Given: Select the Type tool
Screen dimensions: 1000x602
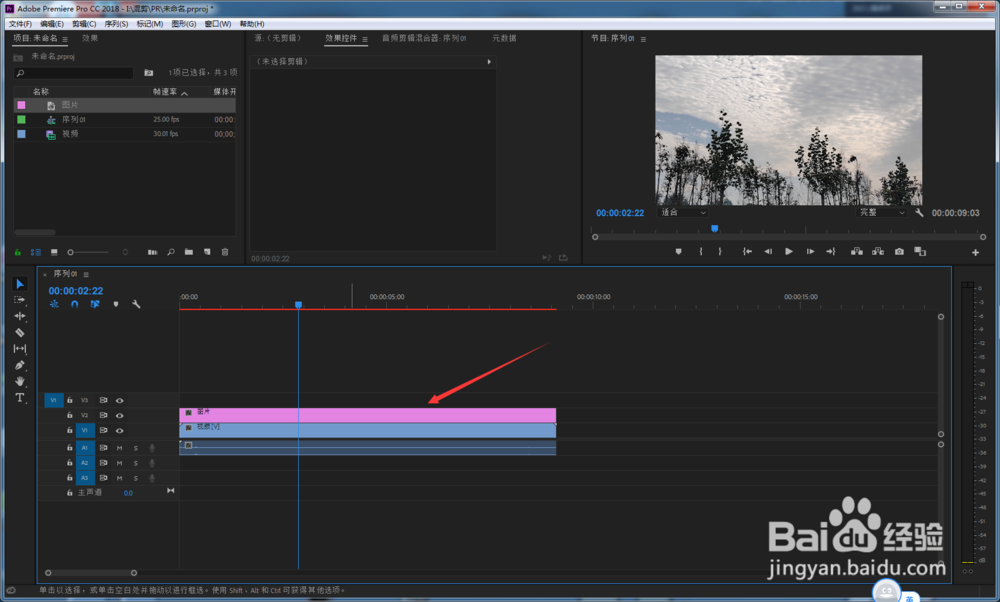Looking at the screenshot, I should [x=20, y=398].
